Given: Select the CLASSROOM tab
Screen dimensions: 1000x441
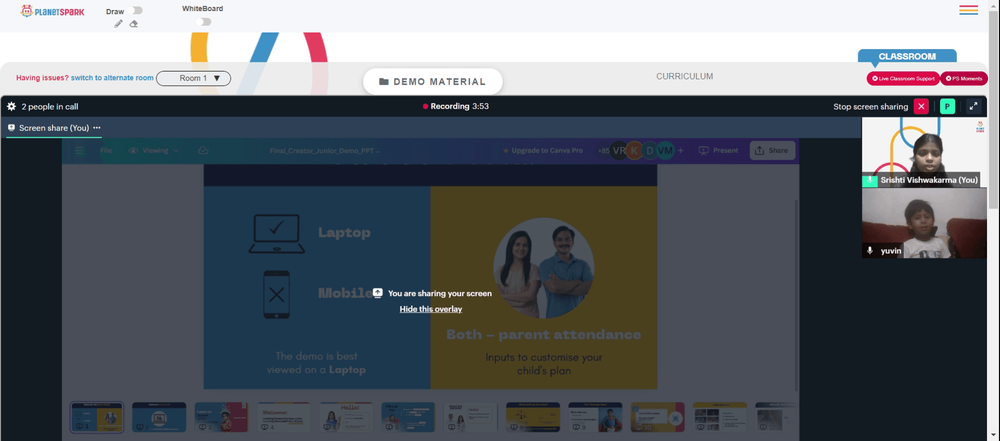Looking at the screenshot, I should (907, 56).
